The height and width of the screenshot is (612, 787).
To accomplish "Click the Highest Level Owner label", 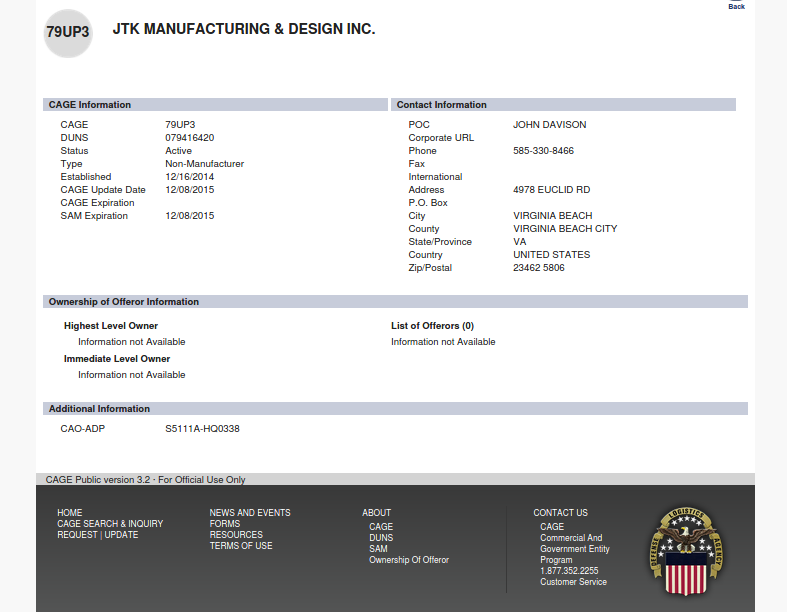I will tap(111, 326).
